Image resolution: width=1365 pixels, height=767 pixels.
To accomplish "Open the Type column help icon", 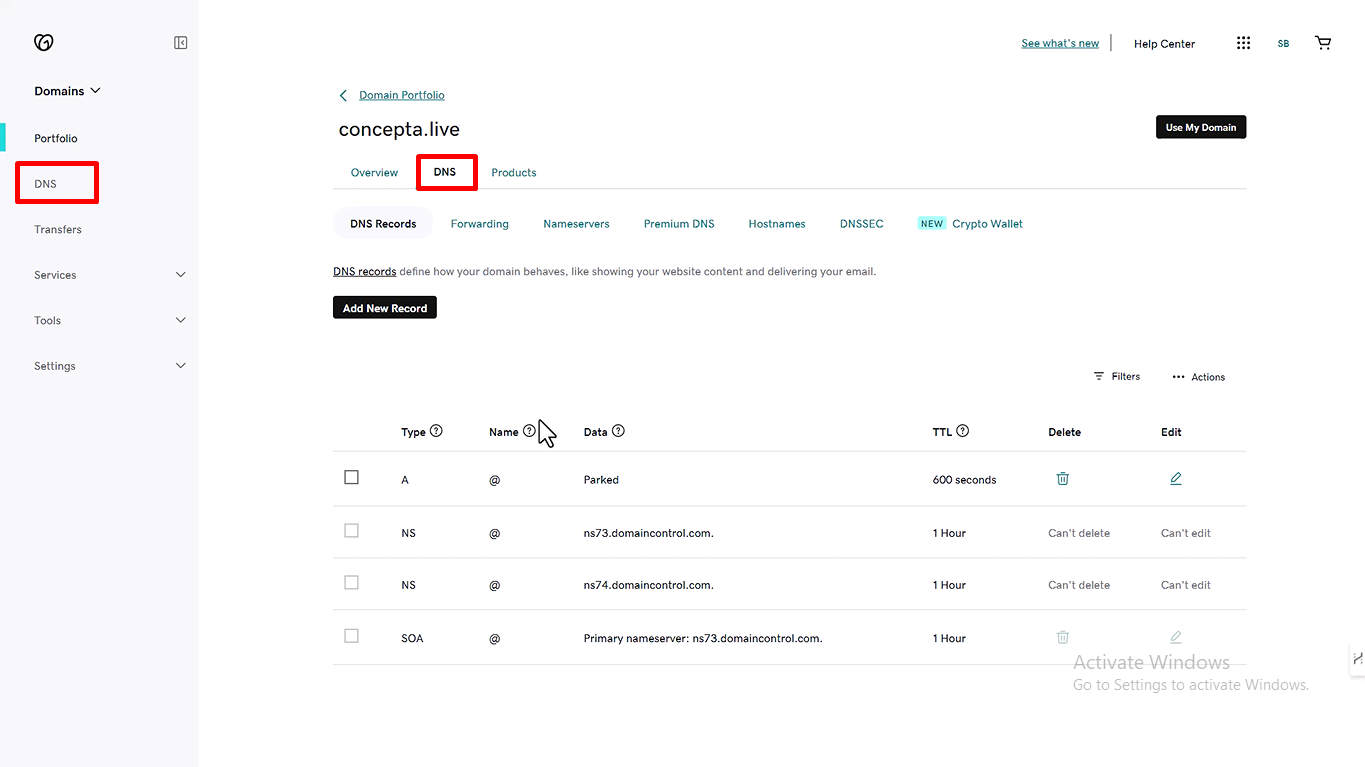I will coord(436,431).
